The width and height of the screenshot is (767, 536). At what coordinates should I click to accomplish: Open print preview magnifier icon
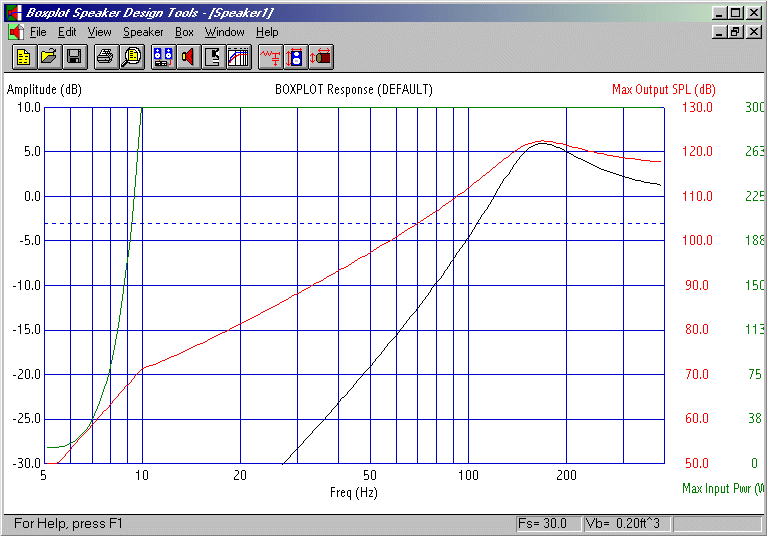coord(131,57)
